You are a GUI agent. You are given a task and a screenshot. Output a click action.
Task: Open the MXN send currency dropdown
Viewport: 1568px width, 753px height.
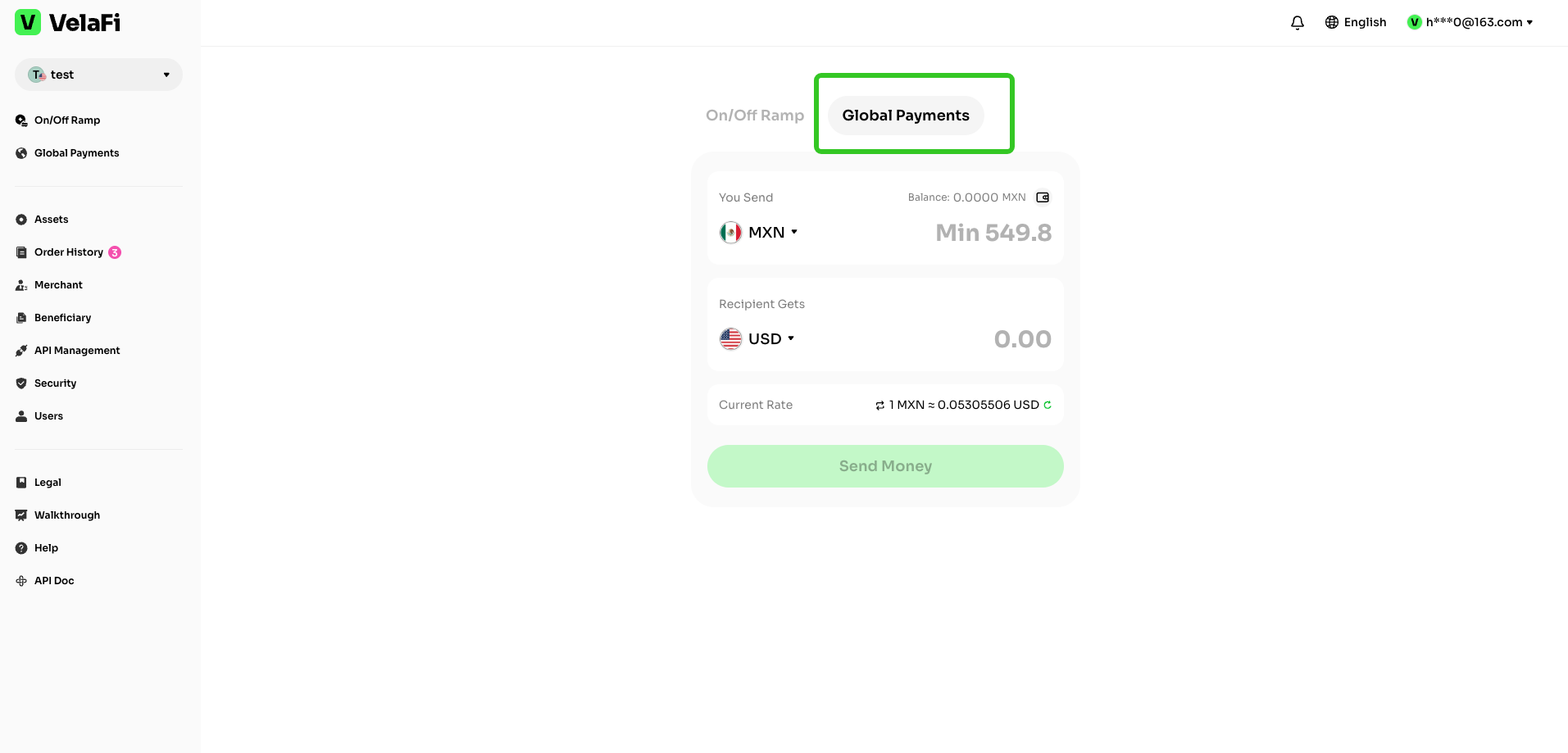pos(759,233)
